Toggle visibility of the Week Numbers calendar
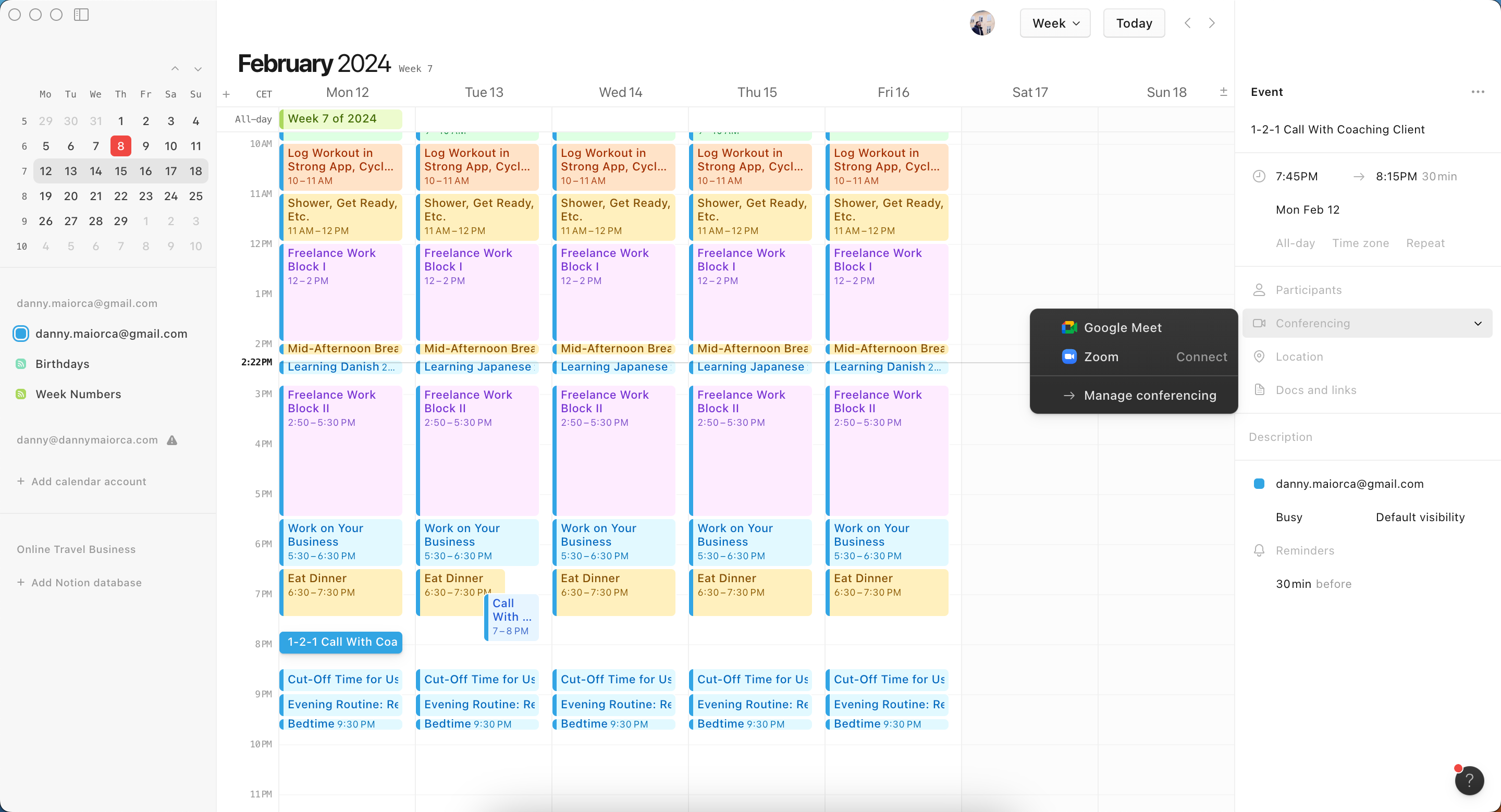 click(x=21, y=394)
